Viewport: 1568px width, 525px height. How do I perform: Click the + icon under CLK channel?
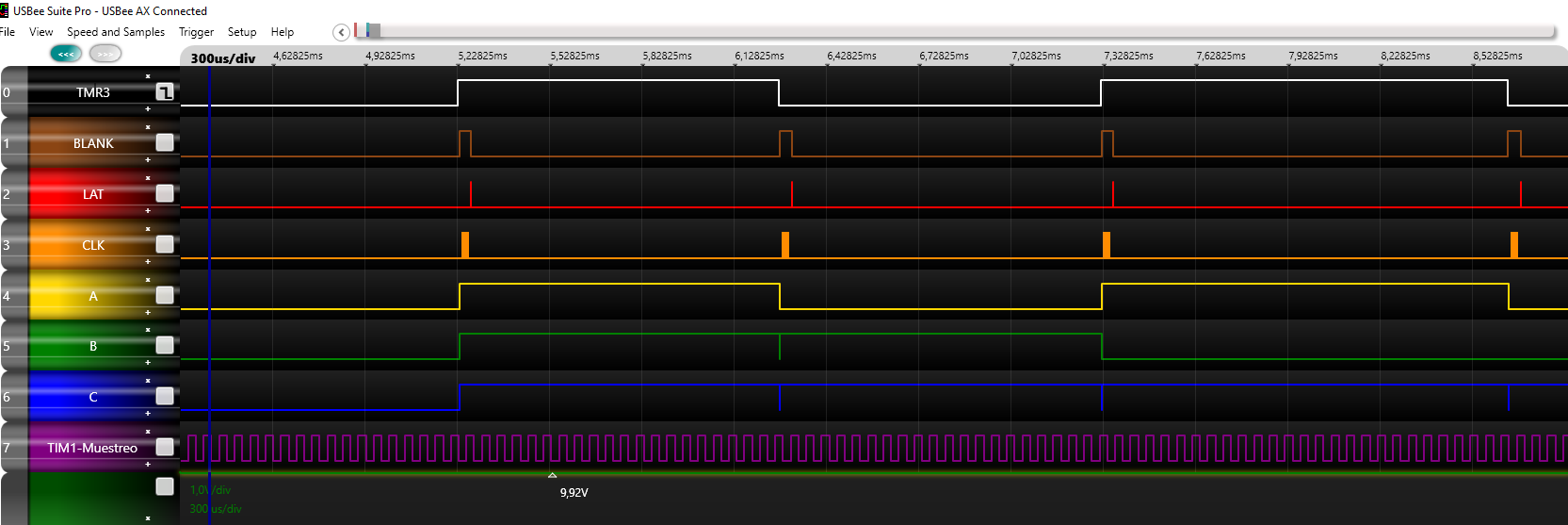point(148,262)
